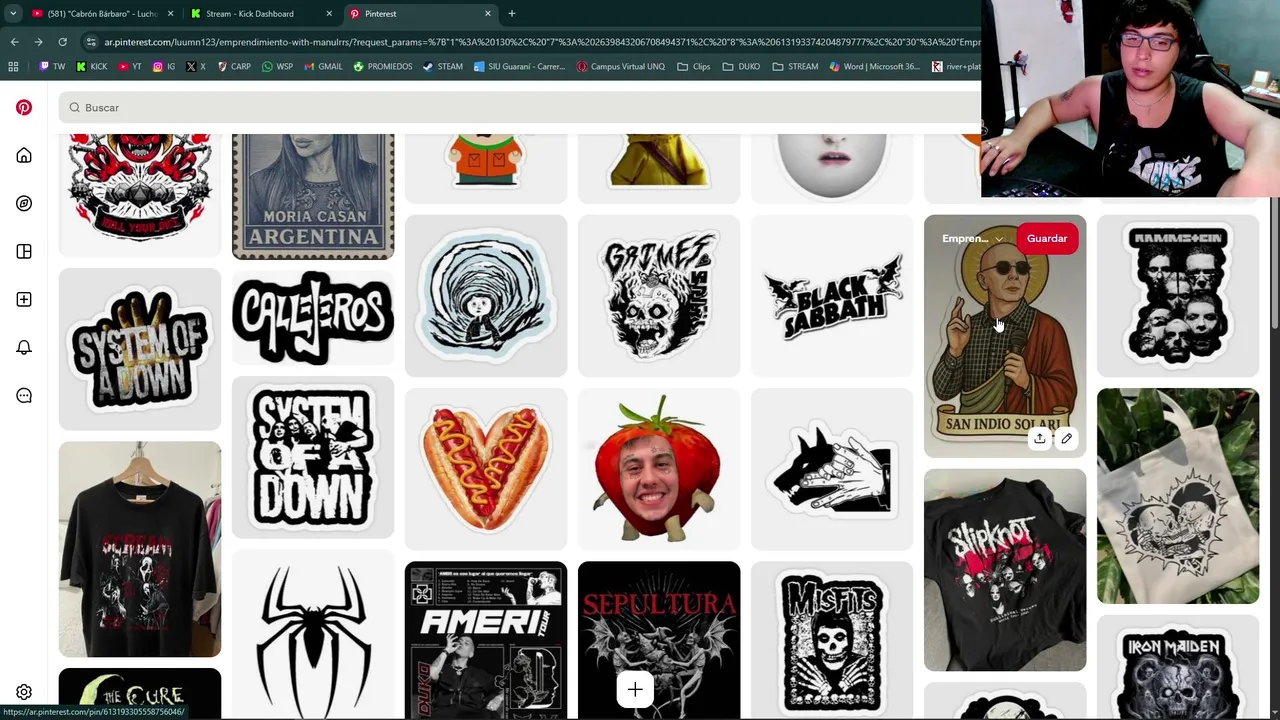Open the white tote bag pin
The width and height of the screenshot is (1280, 720).
tap(1178, 496)
